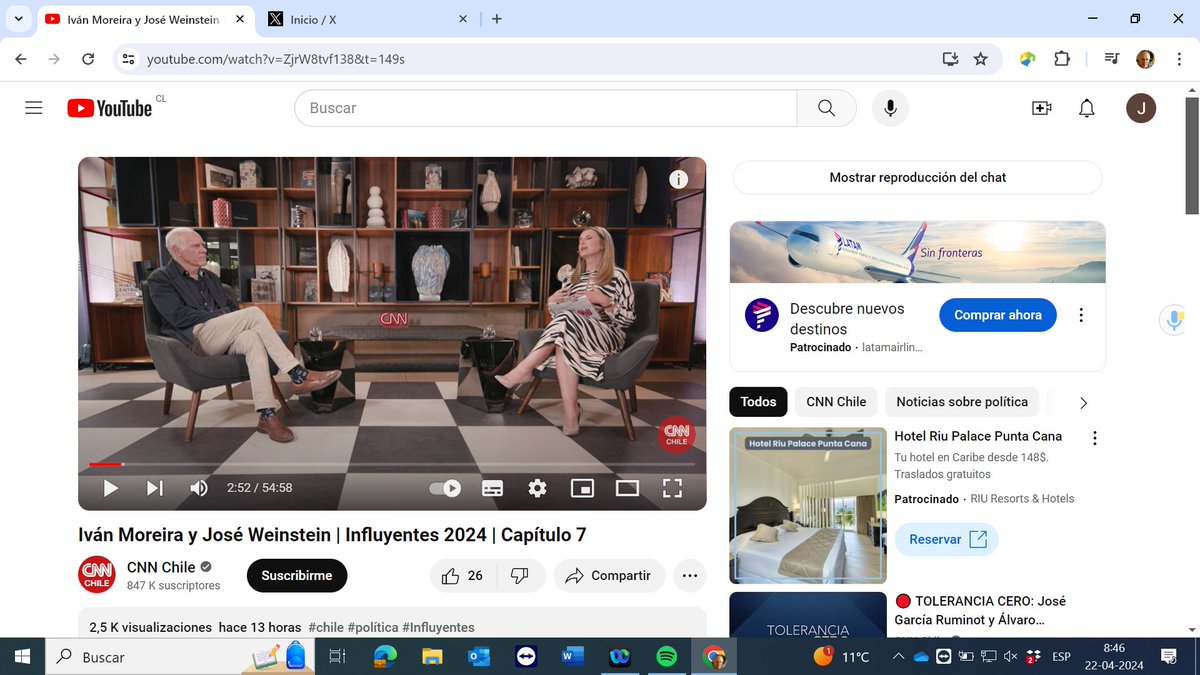Toggle theater mode
Screen dimensions: 1200x675
[627, 488]
